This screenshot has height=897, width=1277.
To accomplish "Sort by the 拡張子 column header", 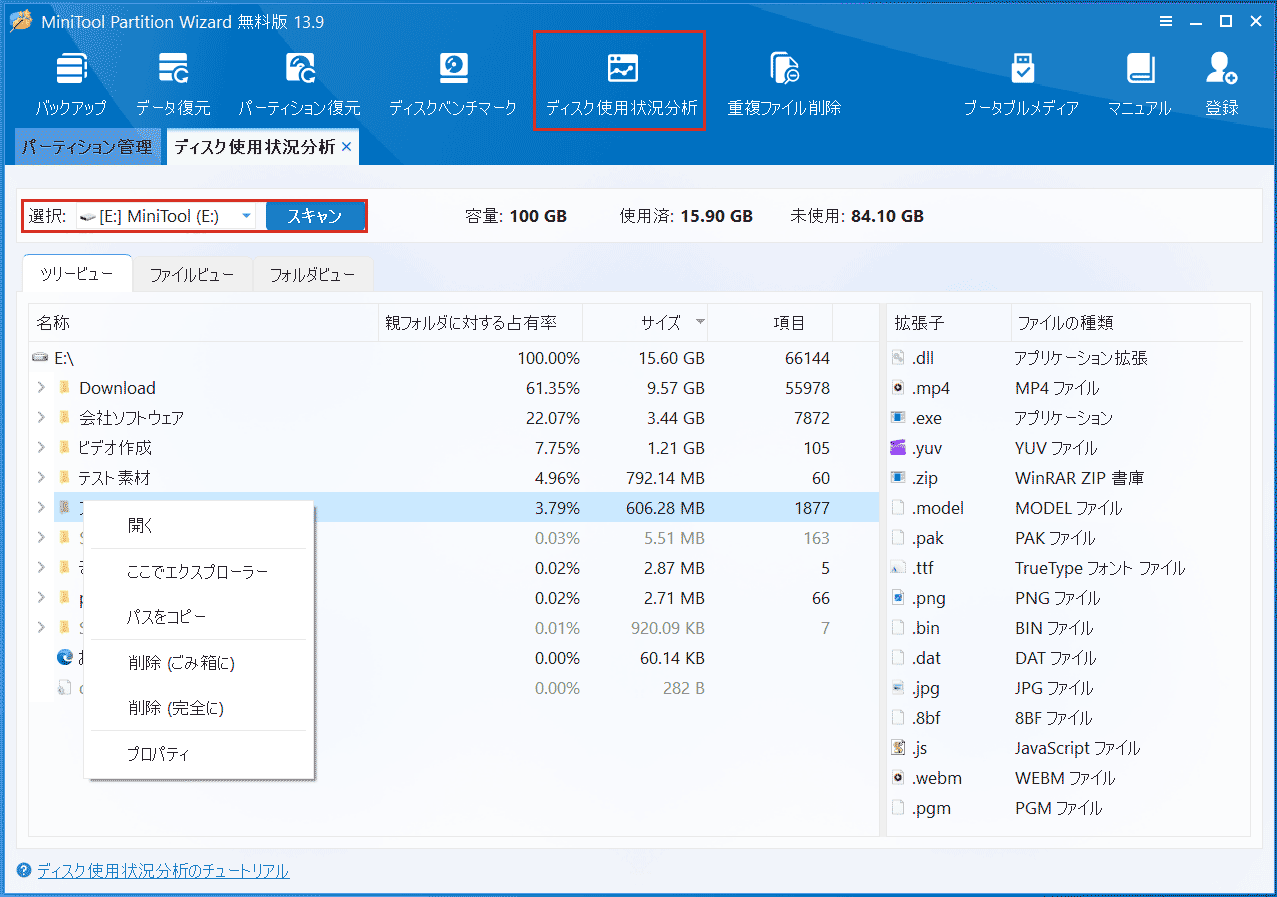I will click(x=949, y=323).
